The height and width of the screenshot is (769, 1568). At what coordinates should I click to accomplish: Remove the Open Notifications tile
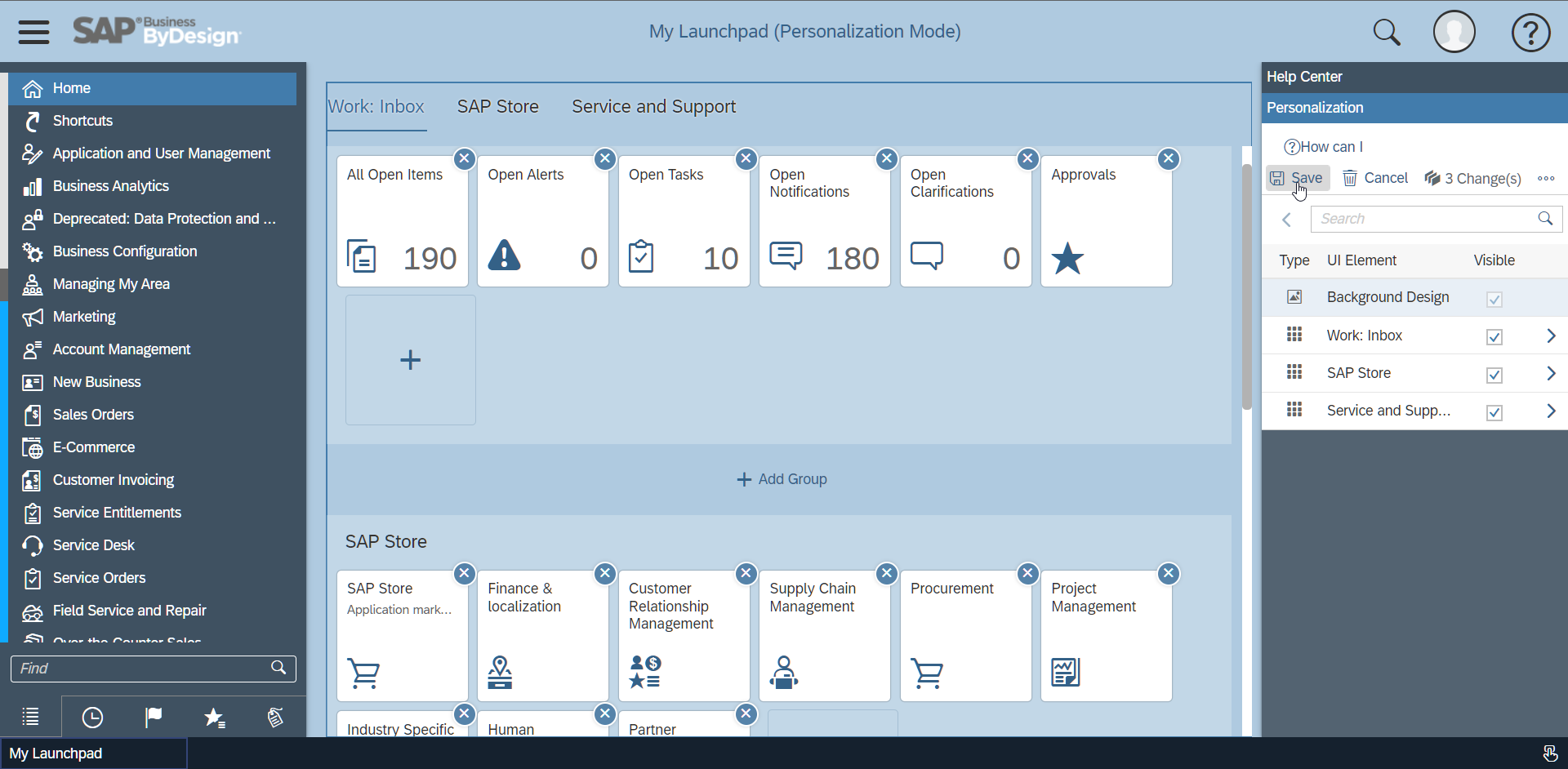pyautogui.click(x=887, y=158)
